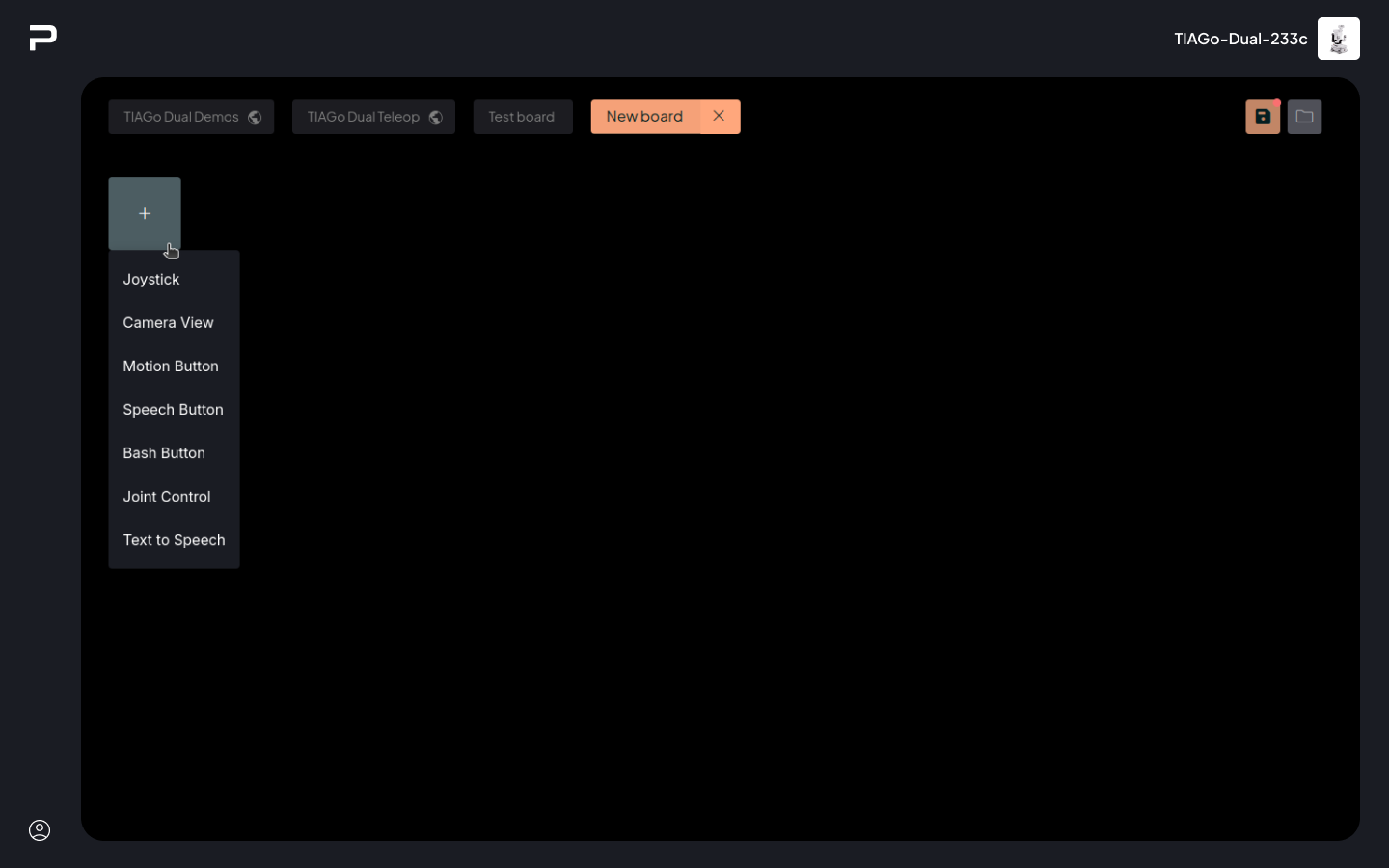Pick Speech Button in the widget list
The image size is (1389, 868).
[x=173, y=410]
